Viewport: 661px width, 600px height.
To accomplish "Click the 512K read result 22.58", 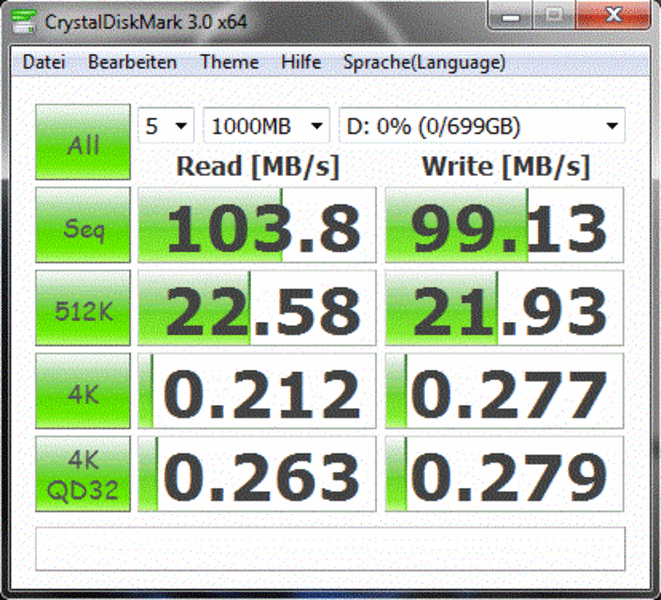I will pos(257,308).
